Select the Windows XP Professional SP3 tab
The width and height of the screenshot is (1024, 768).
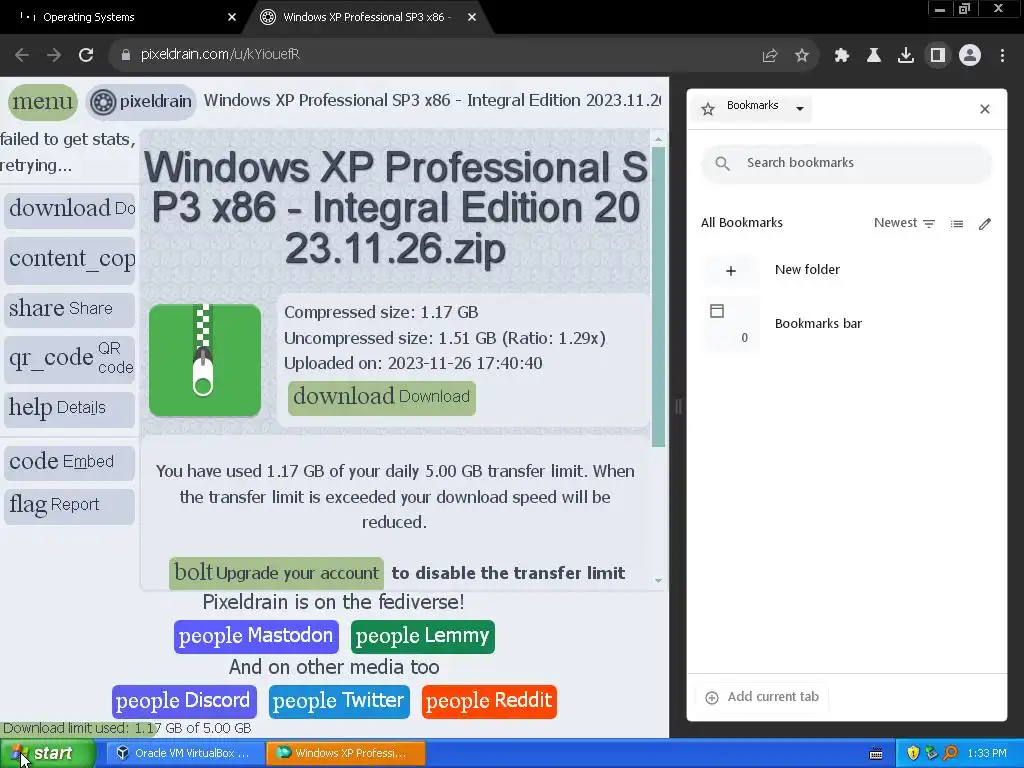(368, 18)
